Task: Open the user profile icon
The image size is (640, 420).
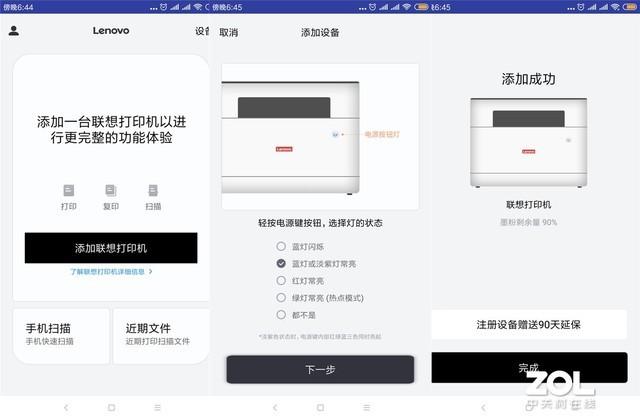Action: point(14,31)
